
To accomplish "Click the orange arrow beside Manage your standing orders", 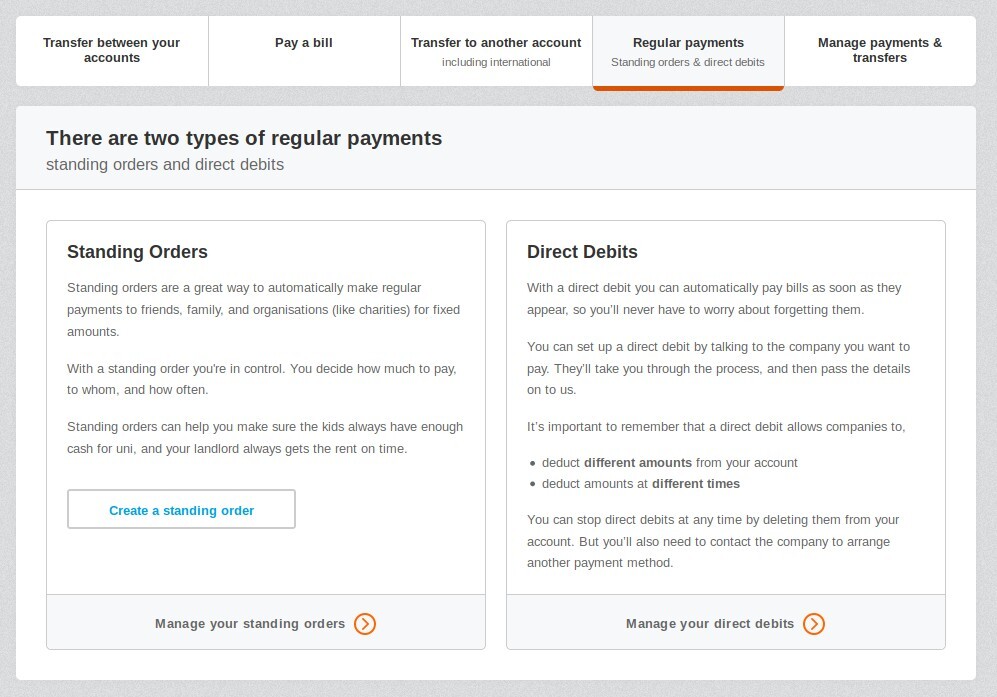I will click(x=365, y=624).
